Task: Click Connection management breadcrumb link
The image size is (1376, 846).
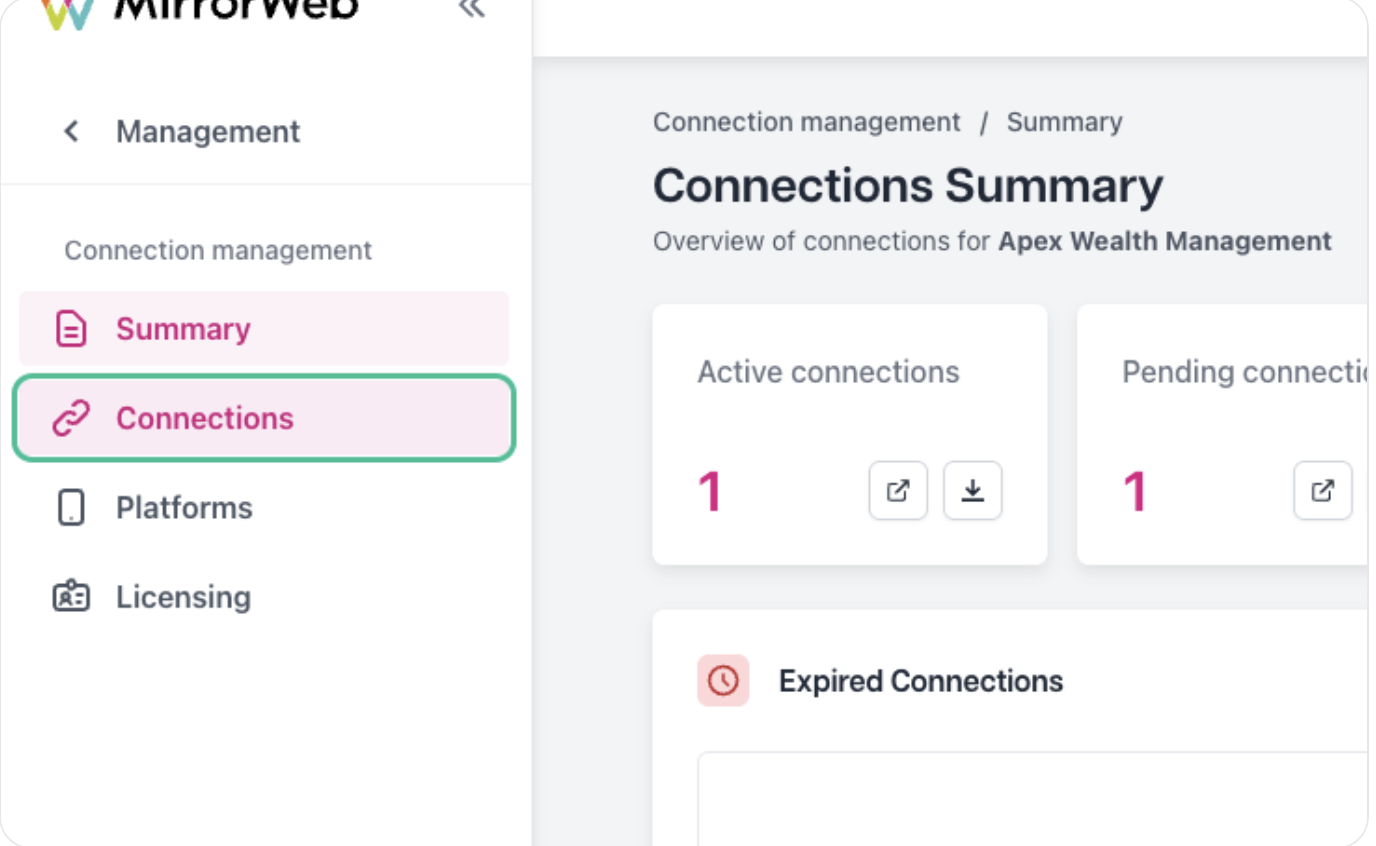Action: tap(806, 122)
